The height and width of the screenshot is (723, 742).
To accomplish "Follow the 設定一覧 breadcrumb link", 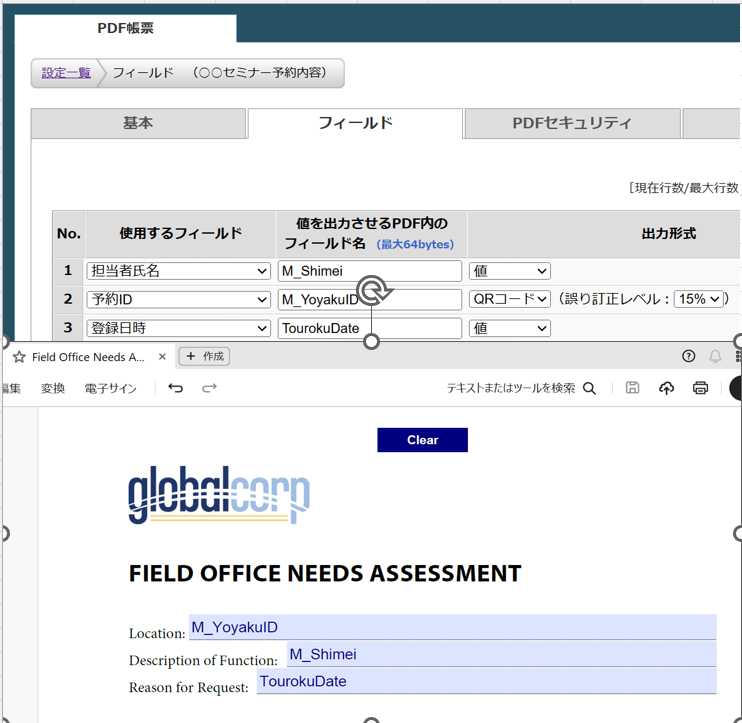I will pos(66,73).
